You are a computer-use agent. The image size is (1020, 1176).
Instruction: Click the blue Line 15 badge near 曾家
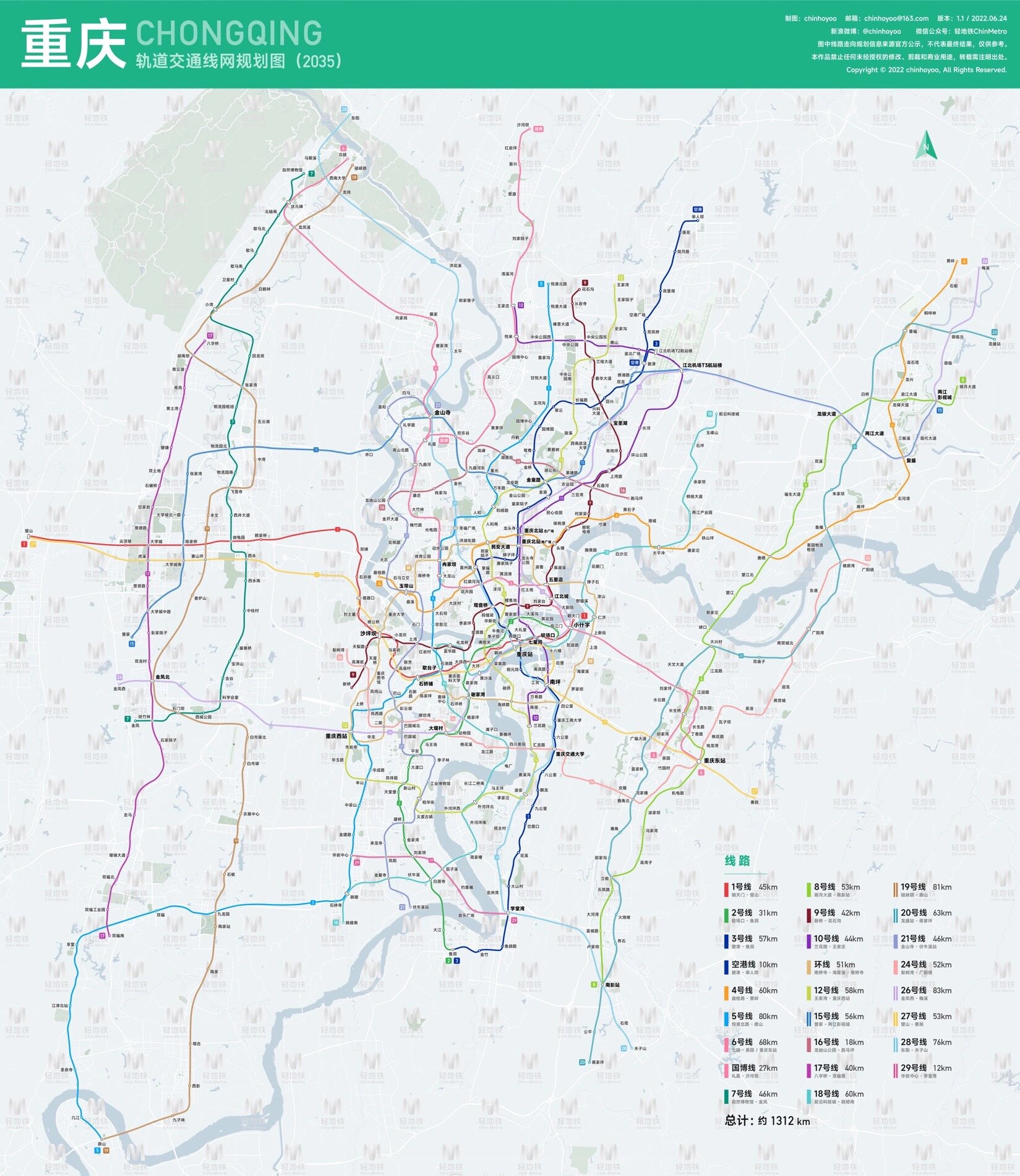pyautogui.click(x=132, y=644)
